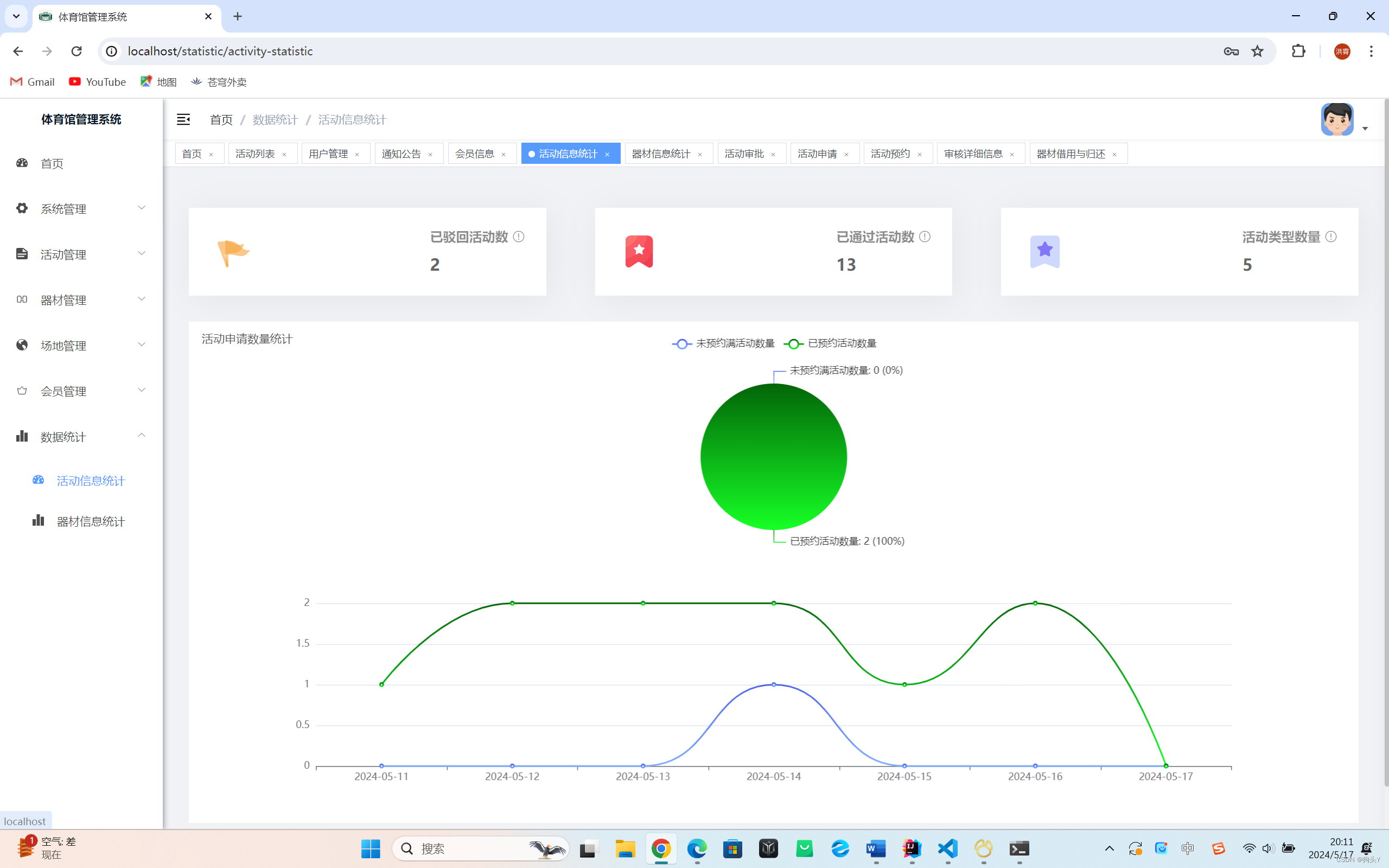Click the 2024-05-16 green line data point

[1035, 603]
